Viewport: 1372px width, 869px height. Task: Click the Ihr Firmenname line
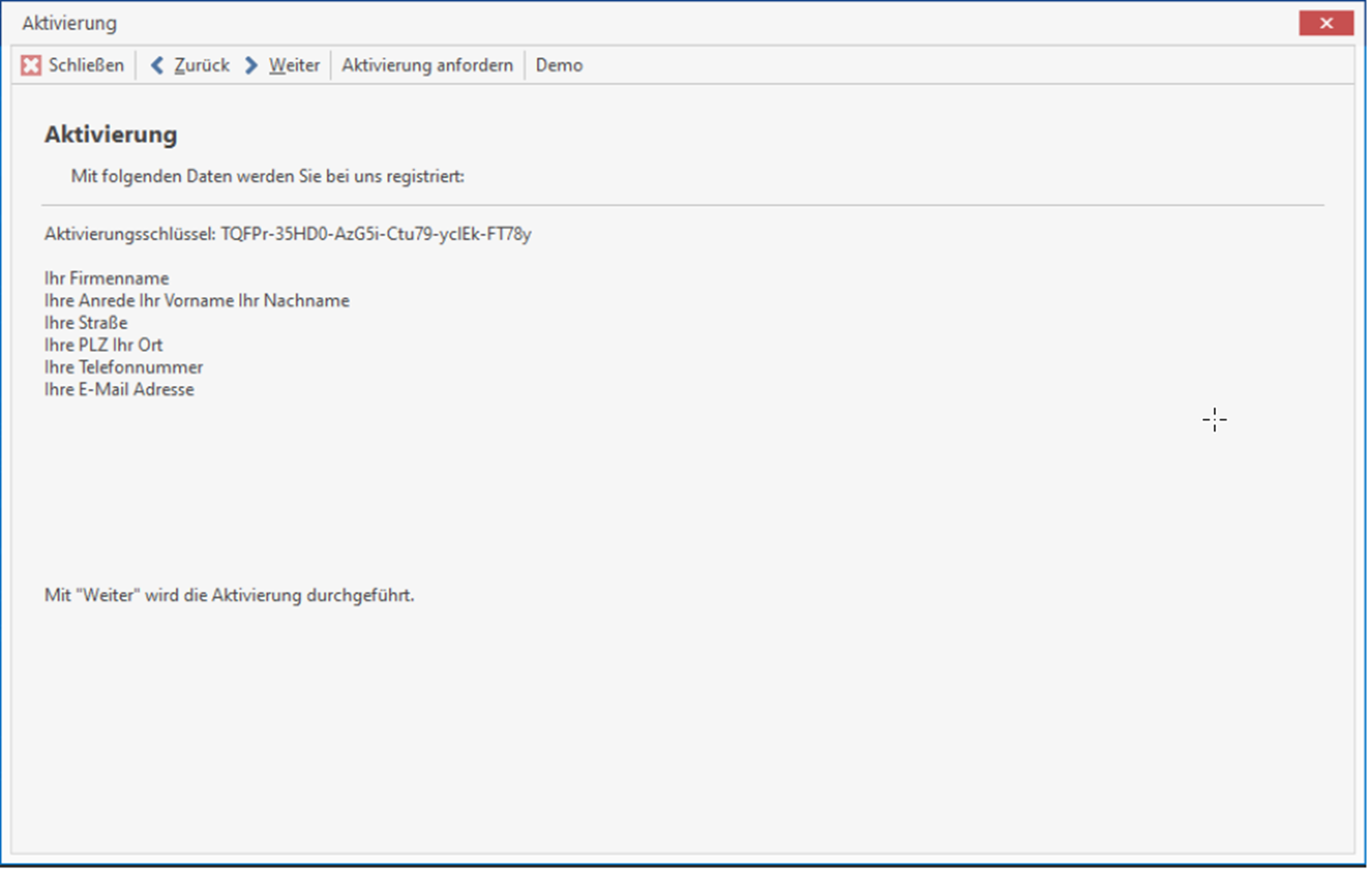107,278
